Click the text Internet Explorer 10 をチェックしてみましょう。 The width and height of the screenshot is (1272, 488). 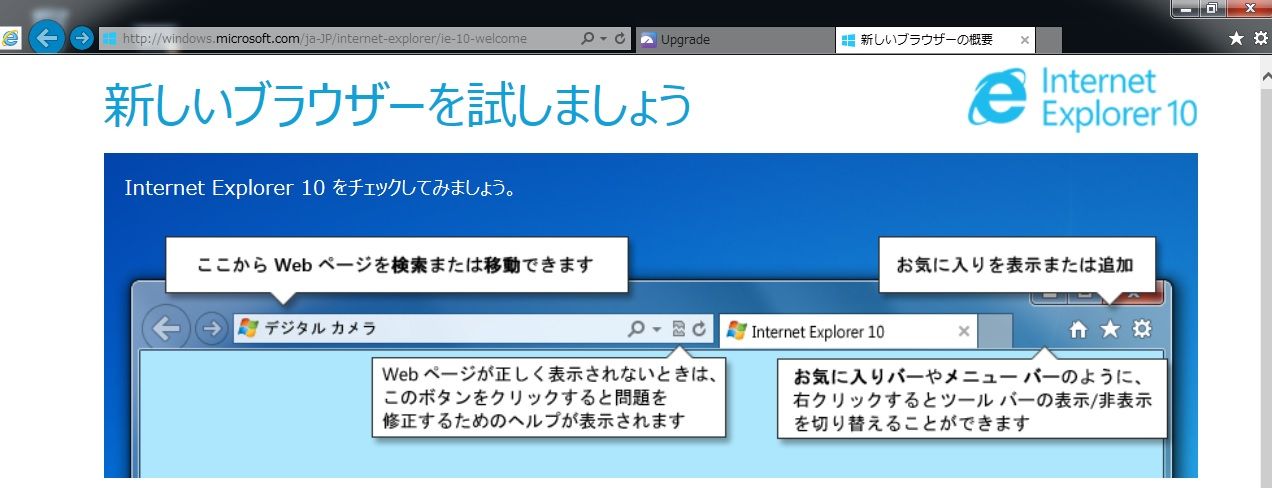click(x=320, y=187)
